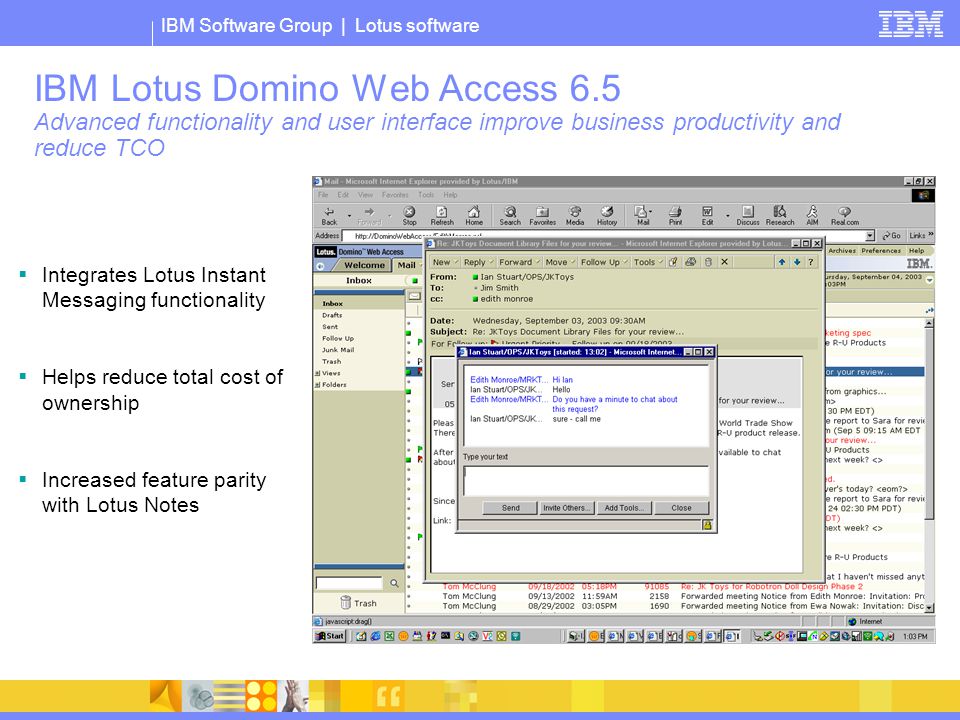Open the Move dropdown in message toolbar

click(560, 262)
